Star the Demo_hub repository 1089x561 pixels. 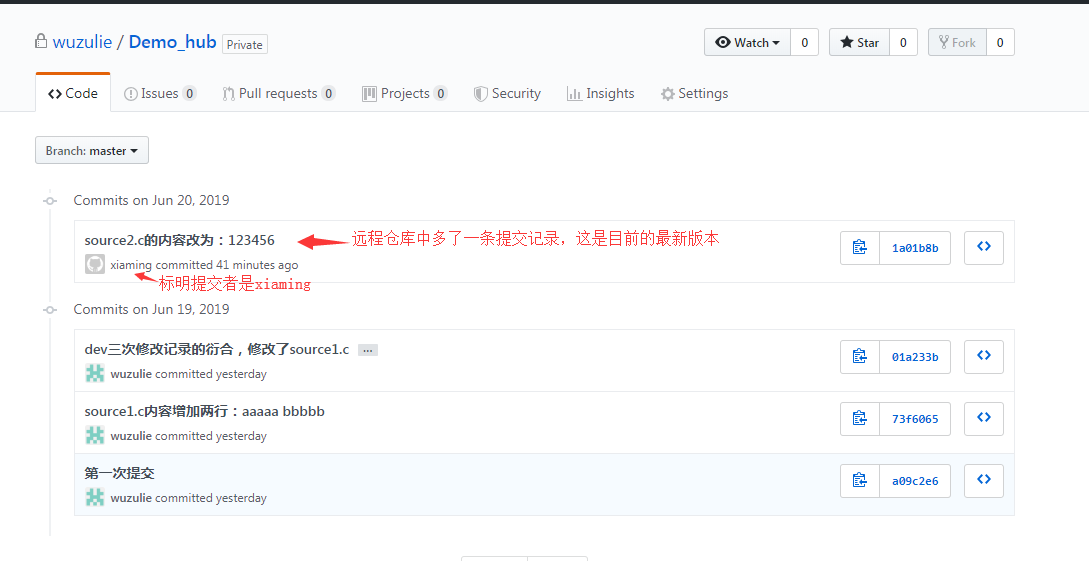point(859,42)
